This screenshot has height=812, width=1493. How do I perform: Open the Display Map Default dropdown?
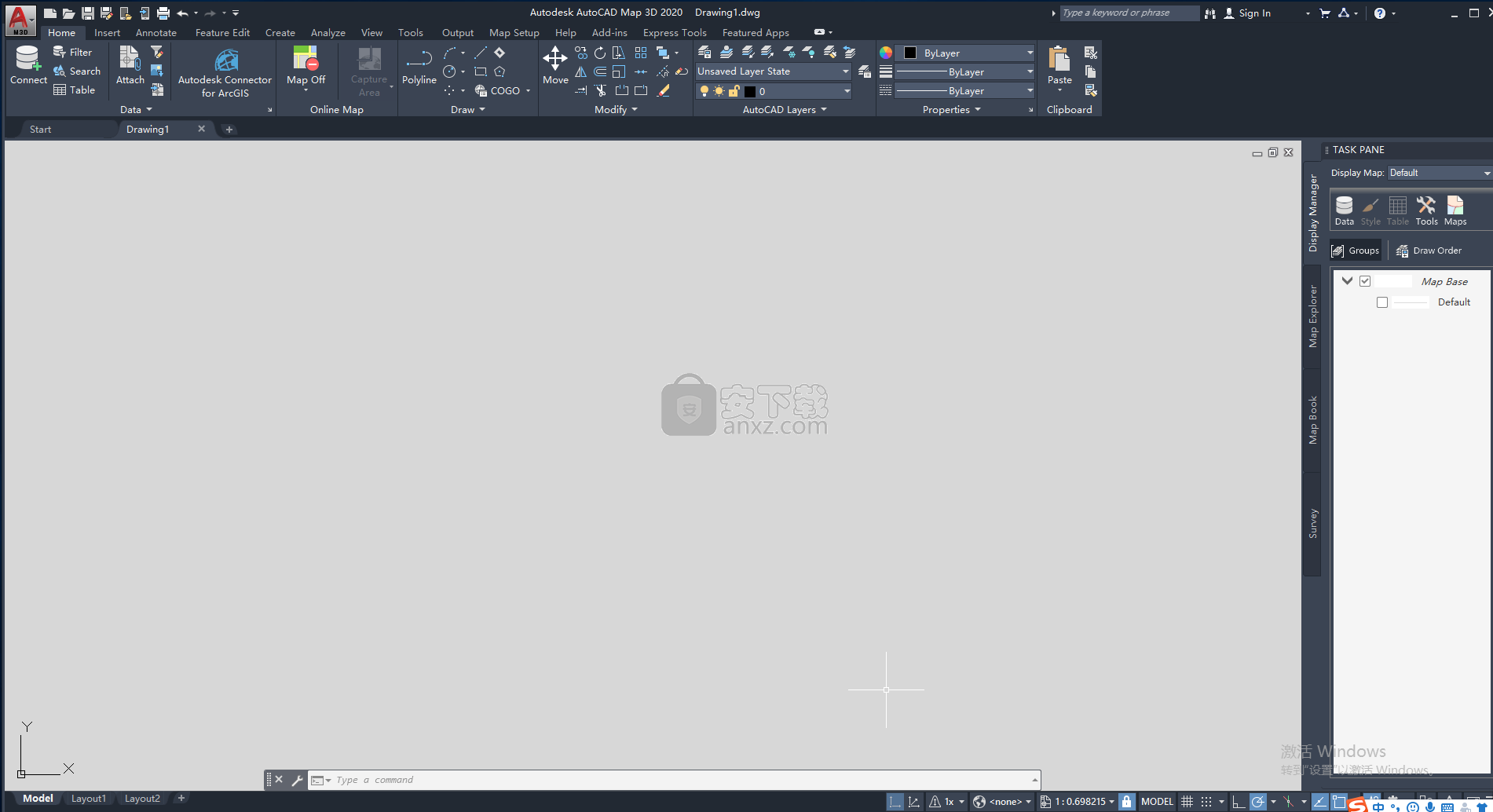tap(1439, 173)
